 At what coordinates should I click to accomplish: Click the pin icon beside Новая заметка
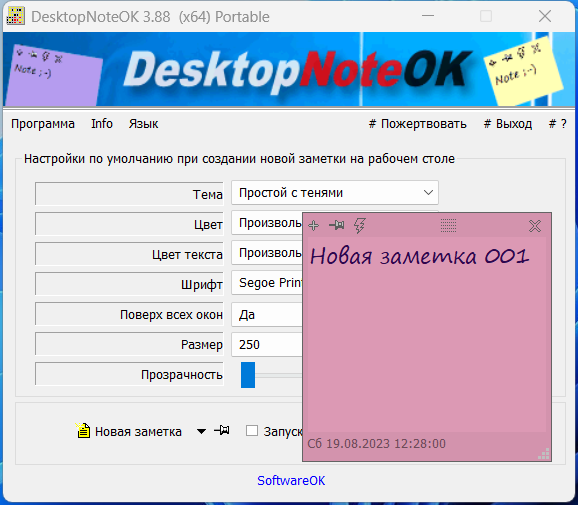coord(222,430)
